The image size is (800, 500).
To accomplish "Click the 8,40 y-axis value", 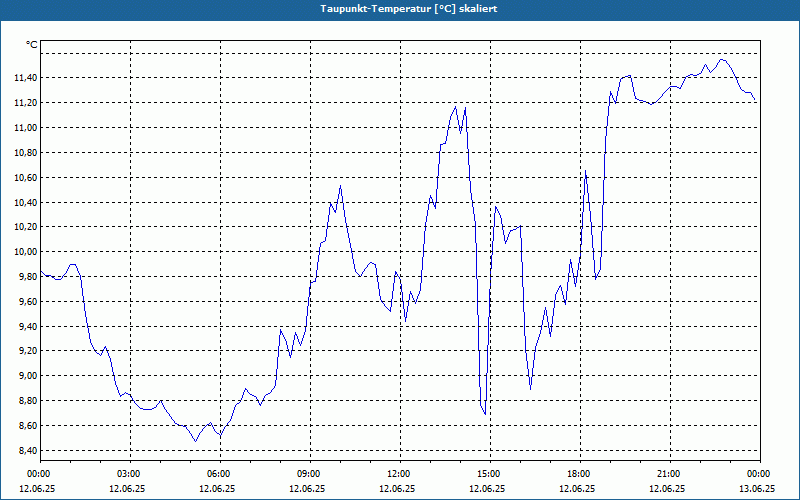I will (x=28, y=451).
